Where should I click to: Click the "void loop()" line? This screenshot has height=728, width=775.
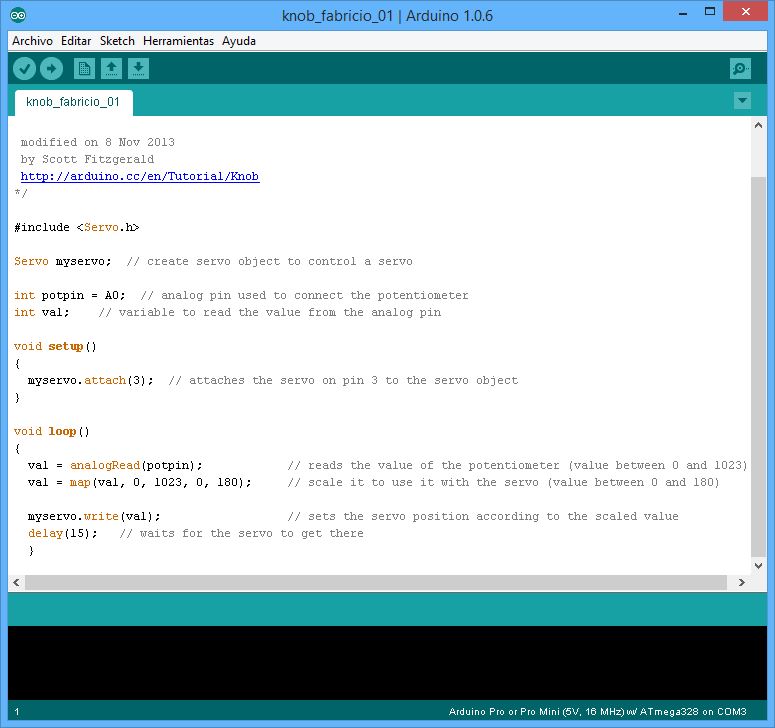pyautogui.click(x=52, y=431)
